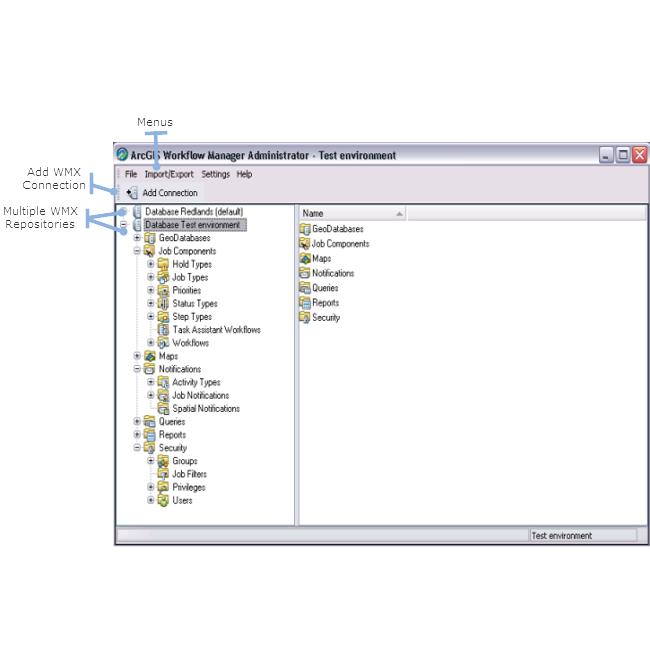Image resolution: width=650 pixels, height=650 pixels.
Task: Select the Job Filters label
Action: pos(189,474)
